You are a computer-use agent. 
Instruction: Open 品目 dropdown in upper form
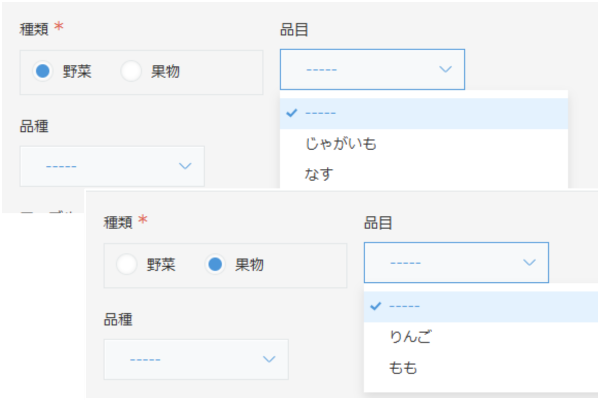coord(372,69)
